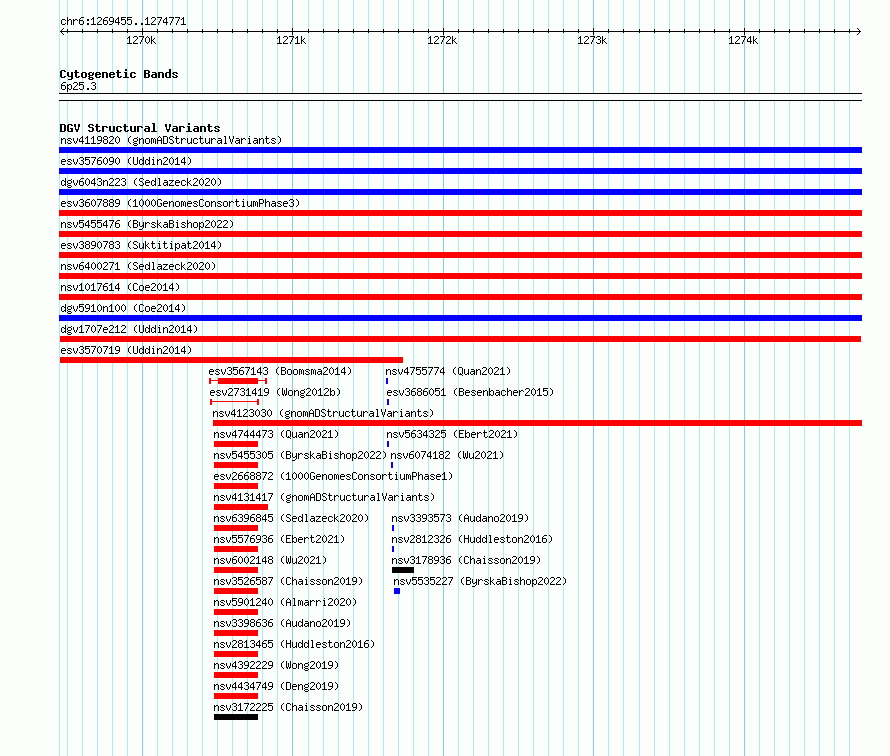Open esv2668872 (1000GenomesConsortiumPhase1) variant
The width and height of the screenshot is (890, 756).
point(333,476)
